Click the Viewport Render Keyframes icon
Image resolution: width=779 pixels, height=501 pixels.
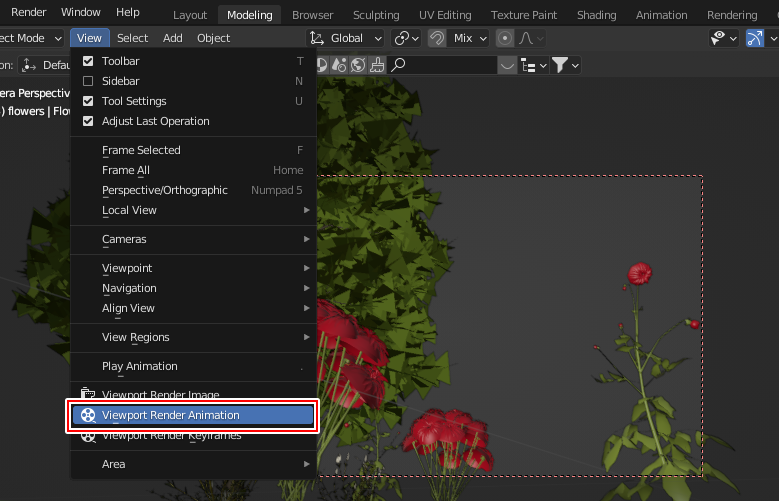tap(89, 436)
